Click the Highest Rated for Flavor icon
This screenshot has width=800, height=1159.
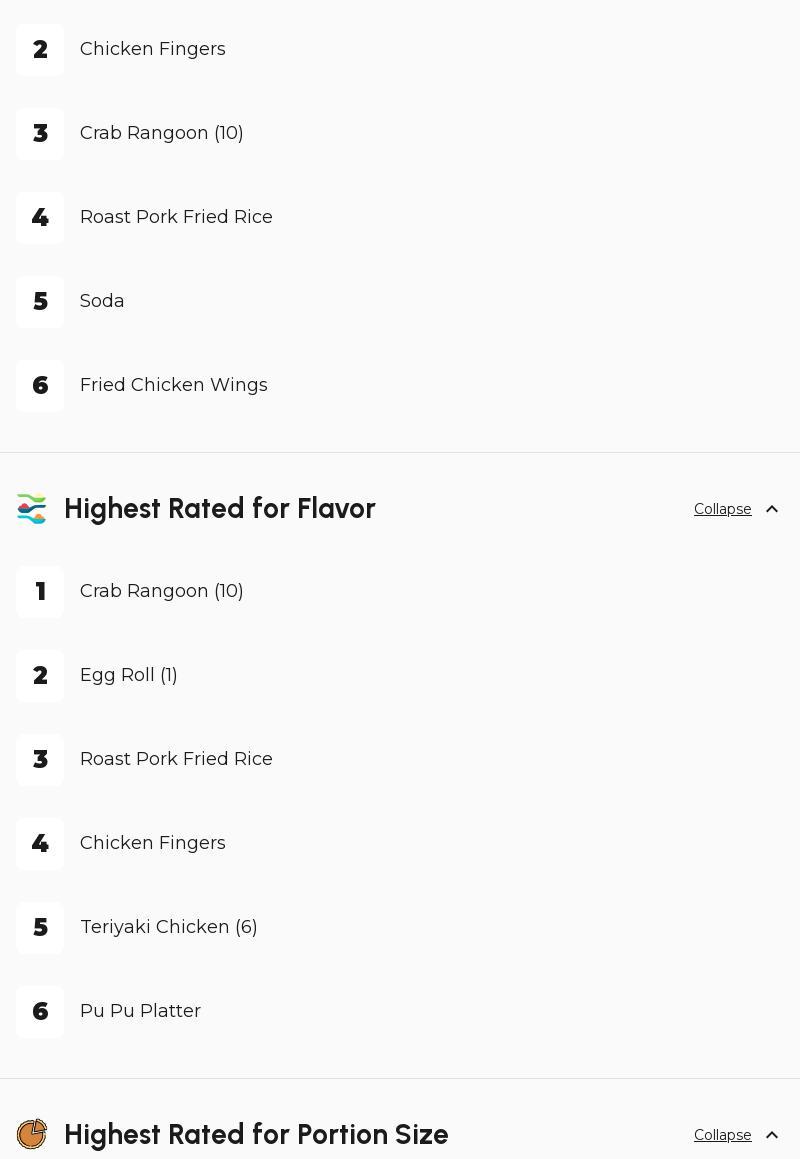point(32,509)
